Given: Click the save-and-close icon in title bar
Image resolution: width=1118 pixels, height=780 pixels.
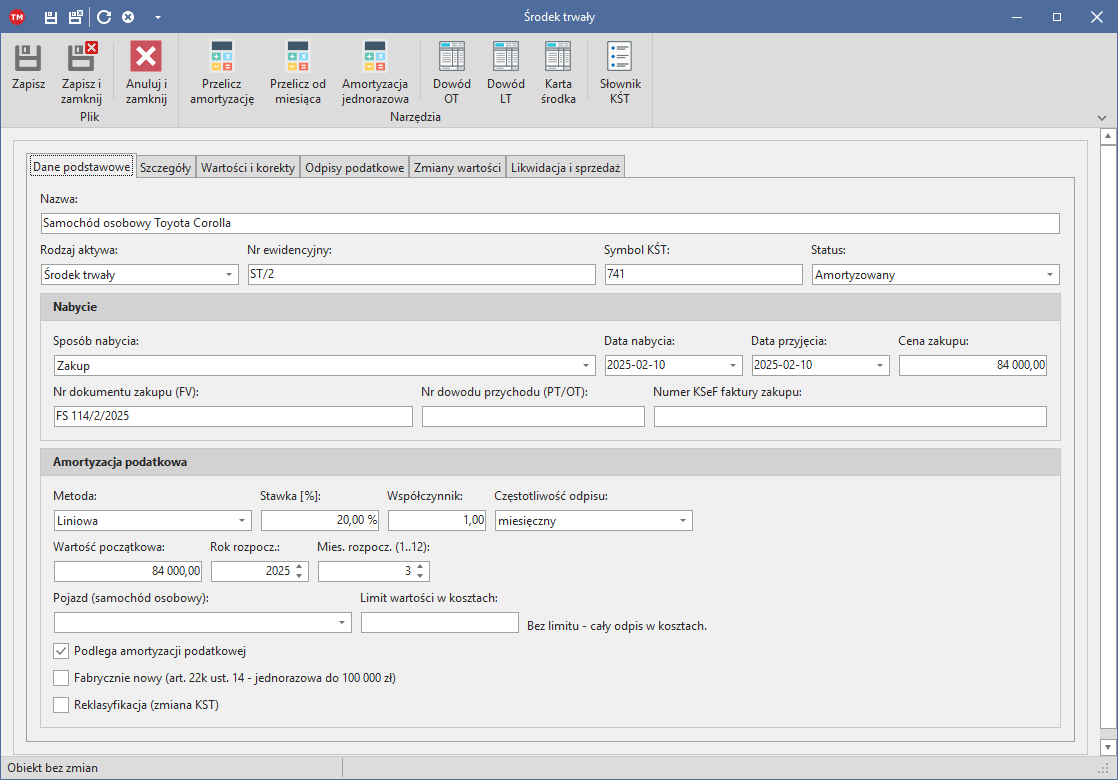Looking at the screenshot, I should [76, 17].
